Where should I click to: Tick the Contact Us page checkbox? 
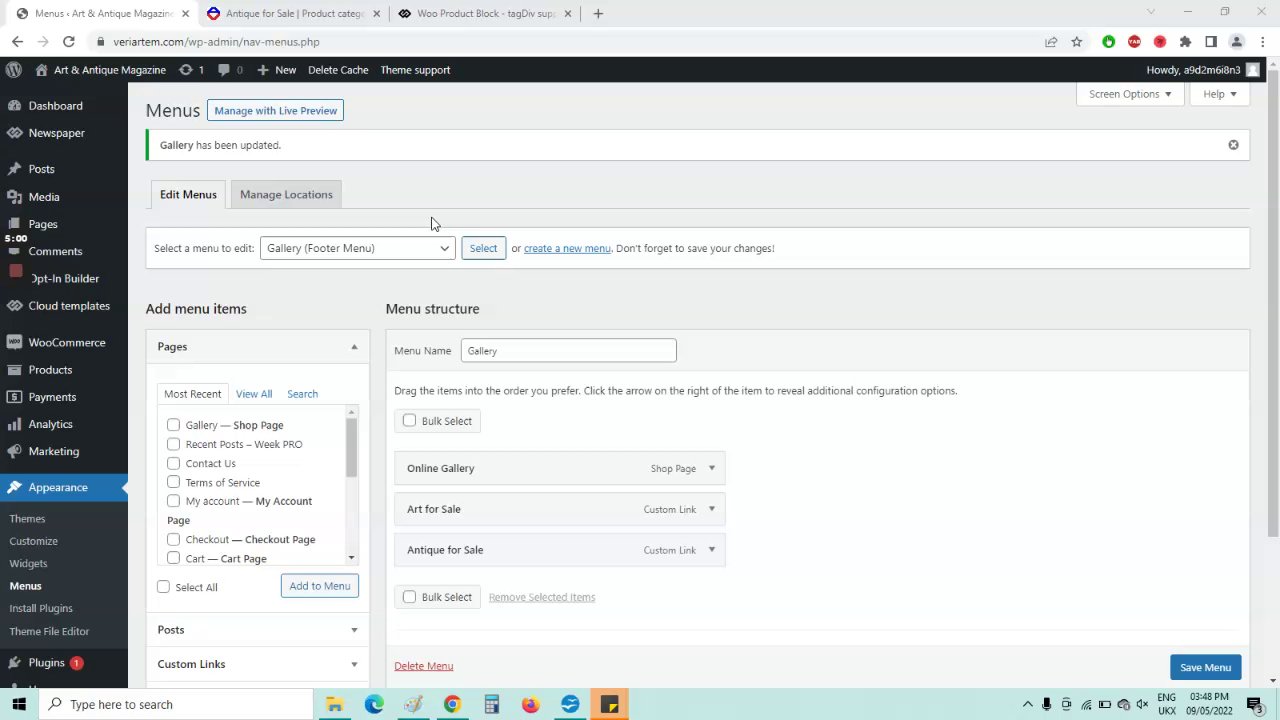pos(174,463)
